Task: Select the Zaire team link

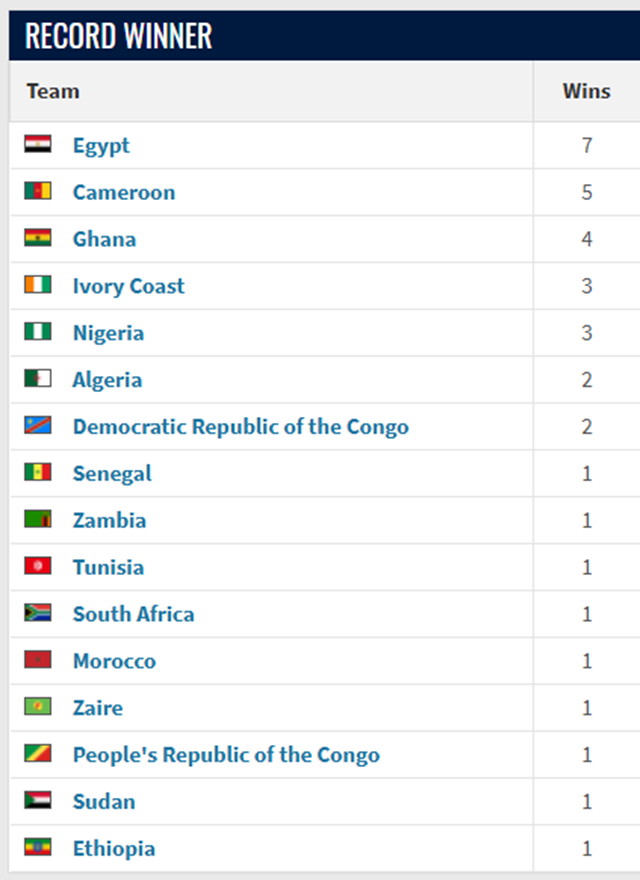Action: pyautogui.click(x=98, y=708)
